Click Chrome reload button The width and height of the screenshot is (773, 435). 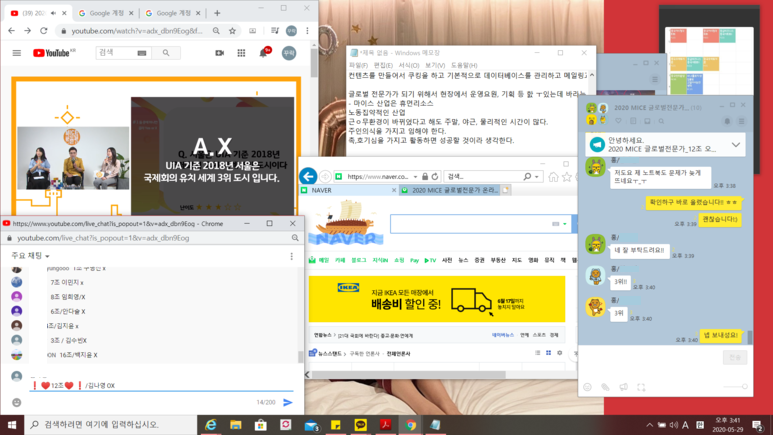click(x=44, y=31)
